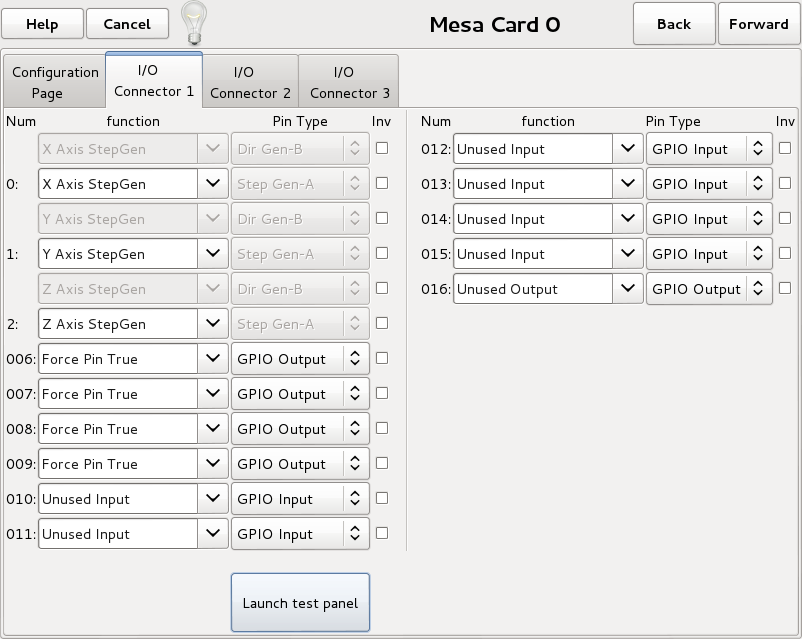Screen dimensions: 802x639
Task: Open function dropdown arrow for pin 013
Action: click(x=628, y=184)
